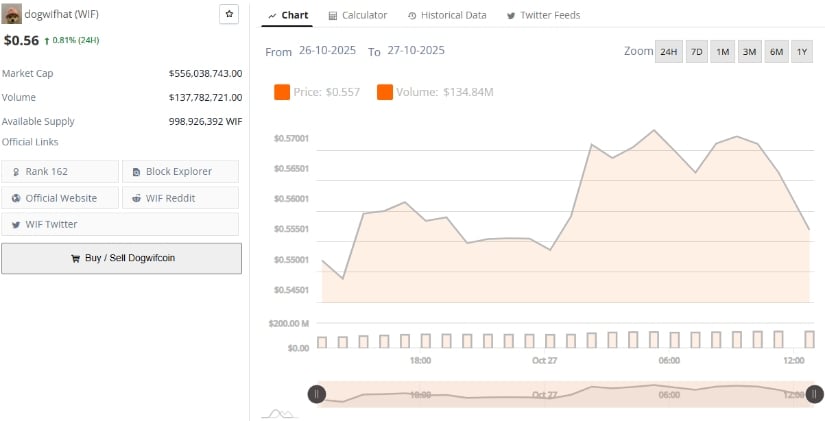
Task: Toggle the Volume series legend swatch
Action: pos(385,92)
